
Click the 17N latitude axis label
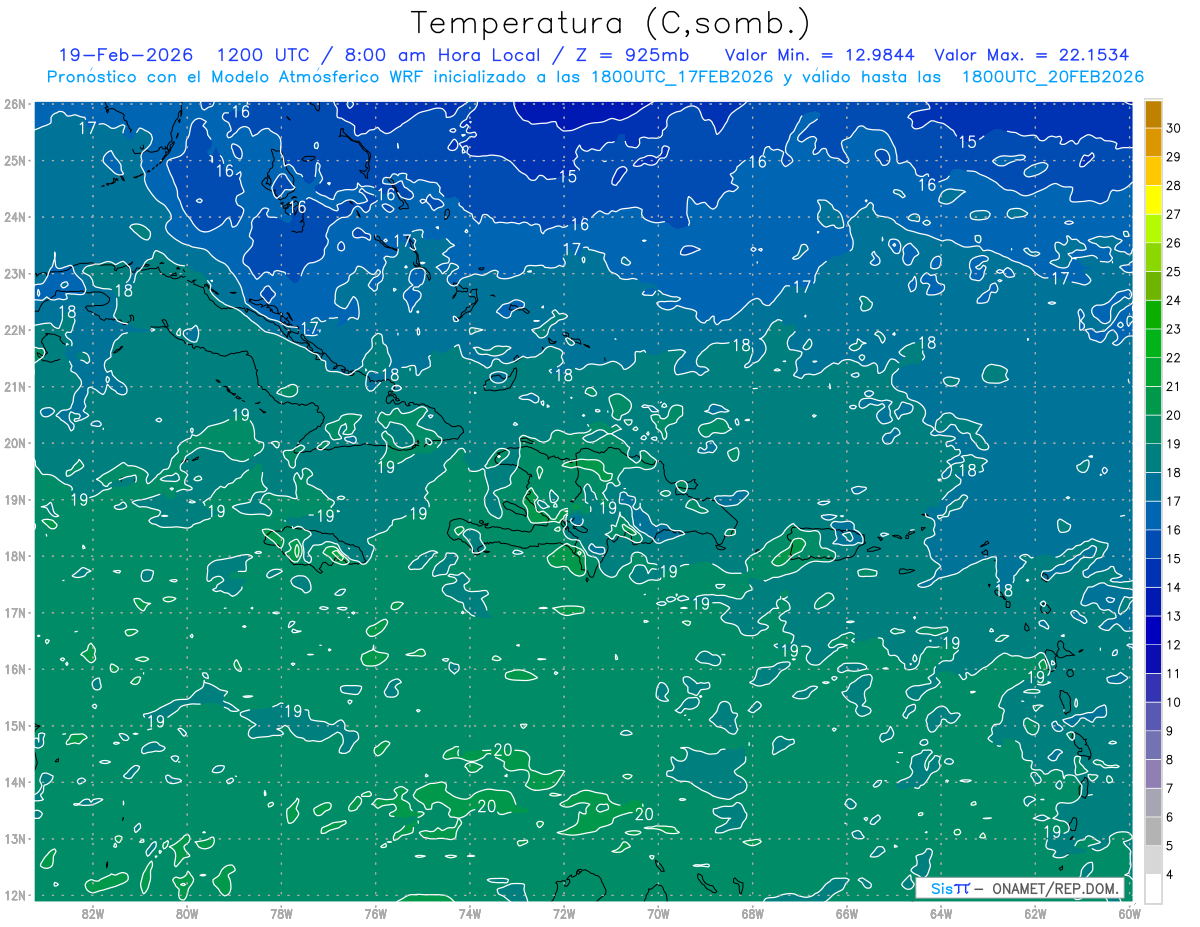pyautogui.click(x=14, y=612)
